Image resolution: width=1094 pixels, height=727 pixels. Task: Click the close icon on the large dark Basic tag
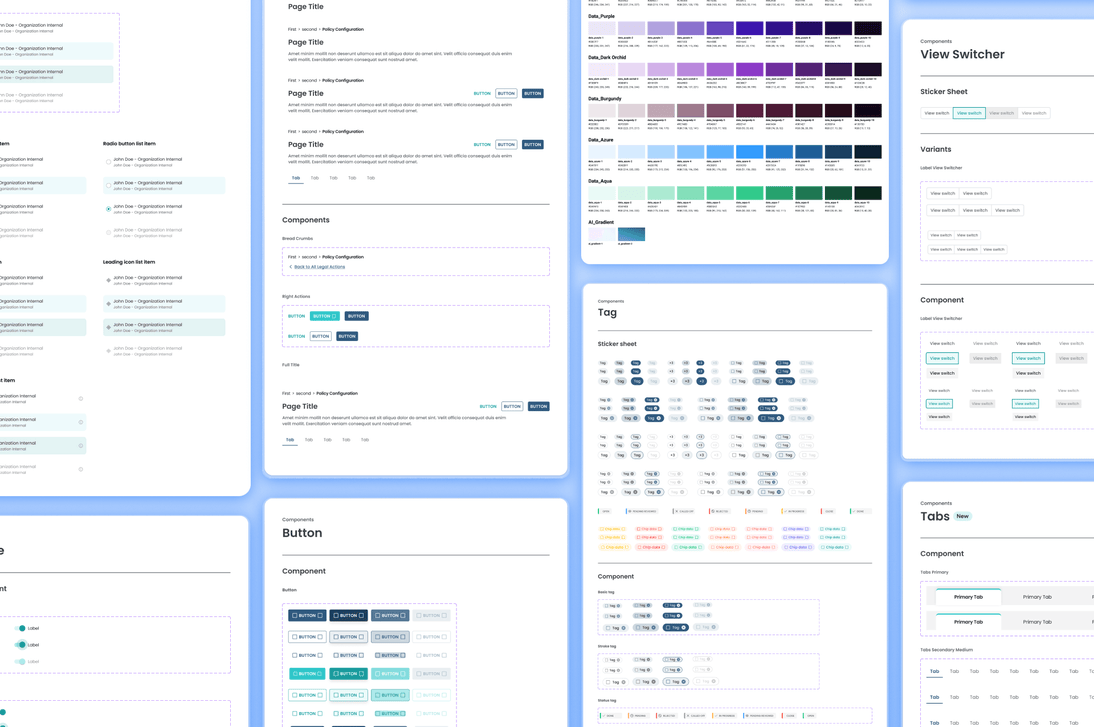point(683,627)
